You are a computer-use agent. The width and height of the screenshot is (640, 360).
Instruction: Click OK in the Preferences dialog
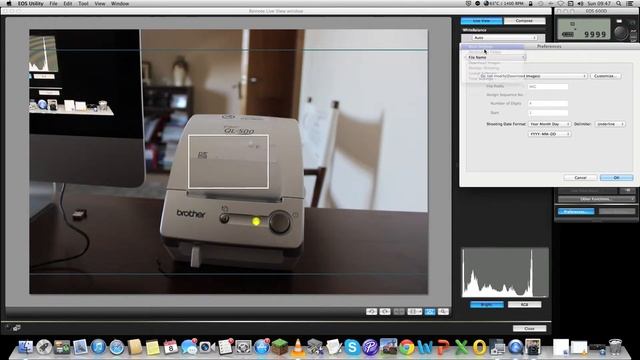pos(616,178)
